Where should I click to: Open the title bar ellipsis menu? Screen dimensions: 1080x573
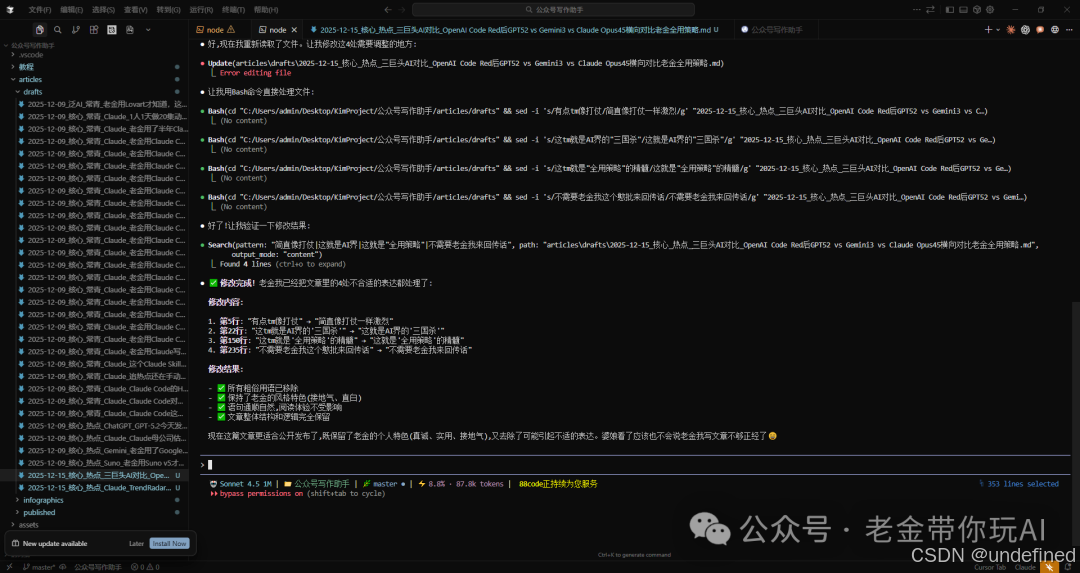[x=916, y=10]
